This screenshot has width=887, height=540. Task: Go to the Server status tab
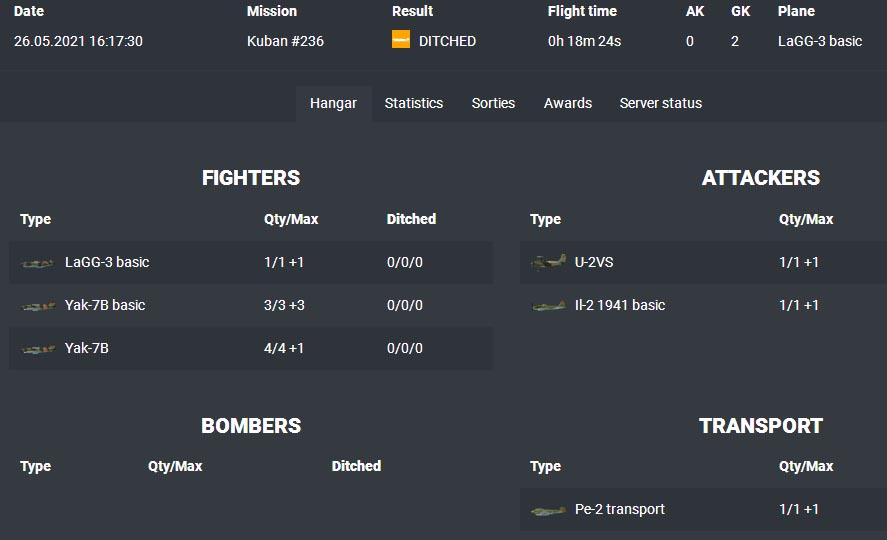(660, 103)
